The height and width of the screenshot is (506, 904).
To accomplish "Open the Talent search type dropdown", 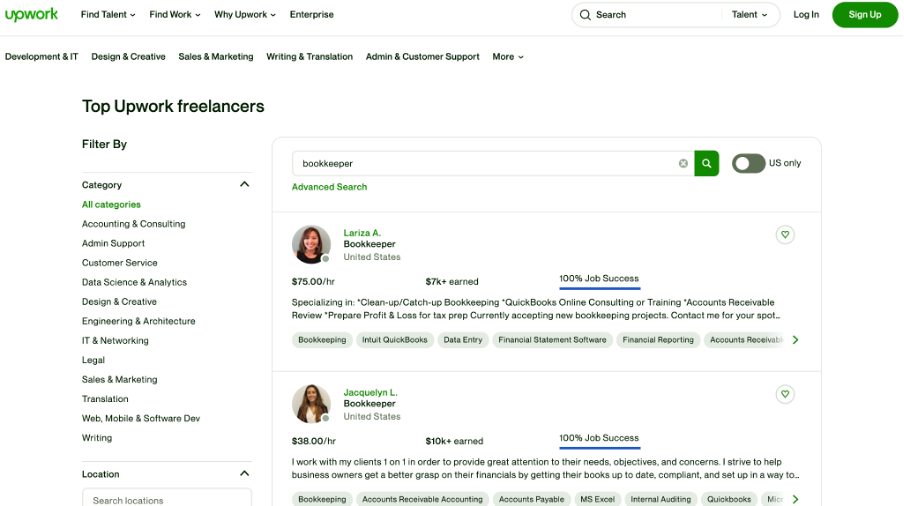I will coord(749,15).
